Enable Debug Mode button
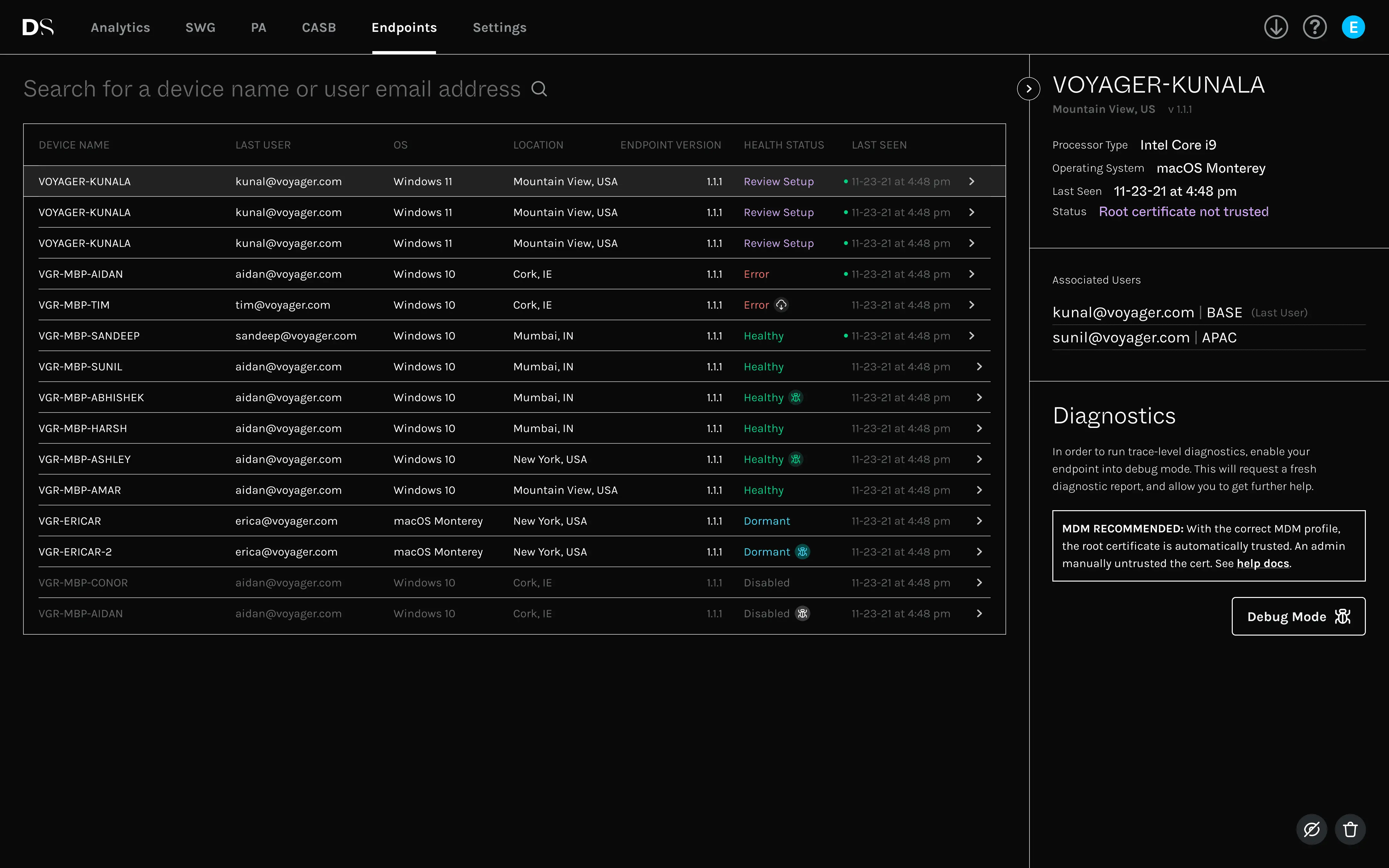Image resolution: width=1389 pixels, height=868 pixels. pyautogui.click(x=1298, y=616)
